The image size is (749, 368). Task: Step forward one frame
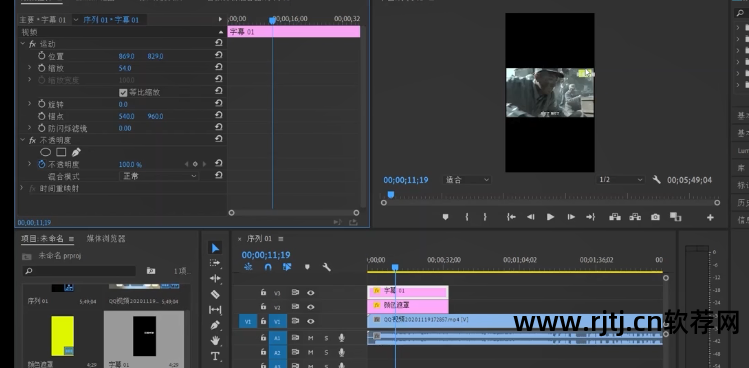[x=571, y=217]
